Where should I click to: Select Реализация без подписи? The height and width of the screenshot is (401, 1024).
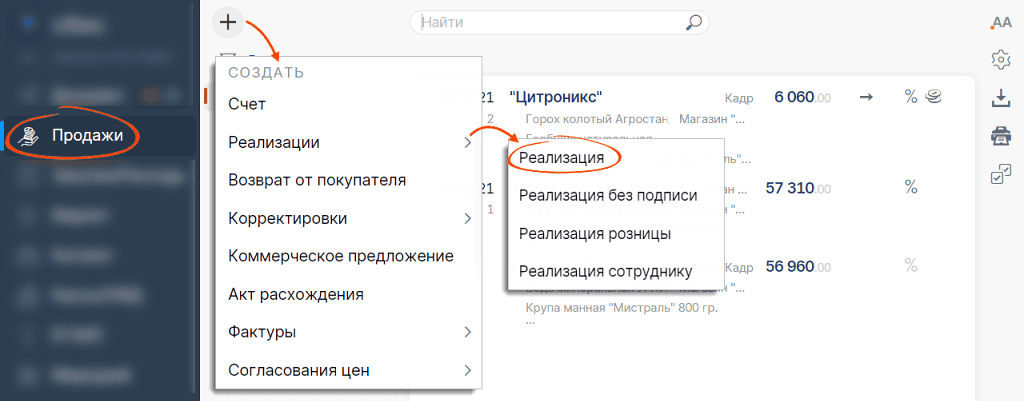(x=608, y=195)
